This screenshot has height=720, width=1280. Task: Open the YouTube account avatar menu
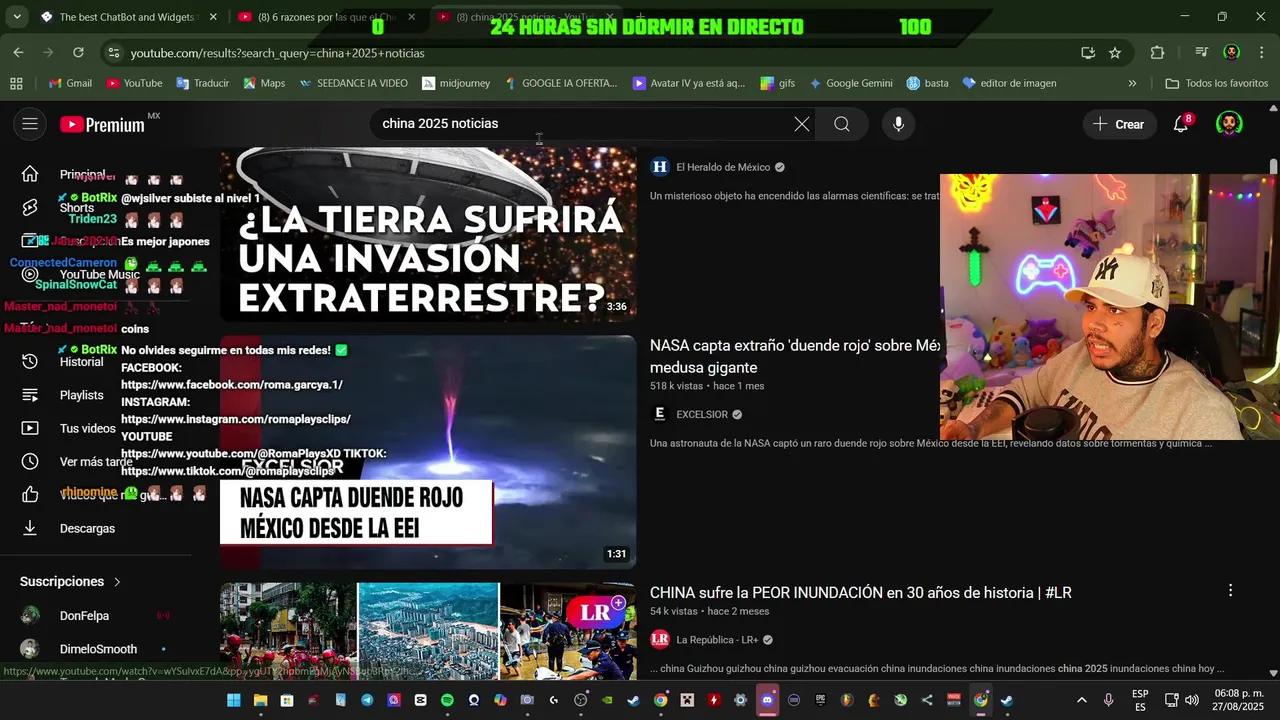click(1229, 124)
